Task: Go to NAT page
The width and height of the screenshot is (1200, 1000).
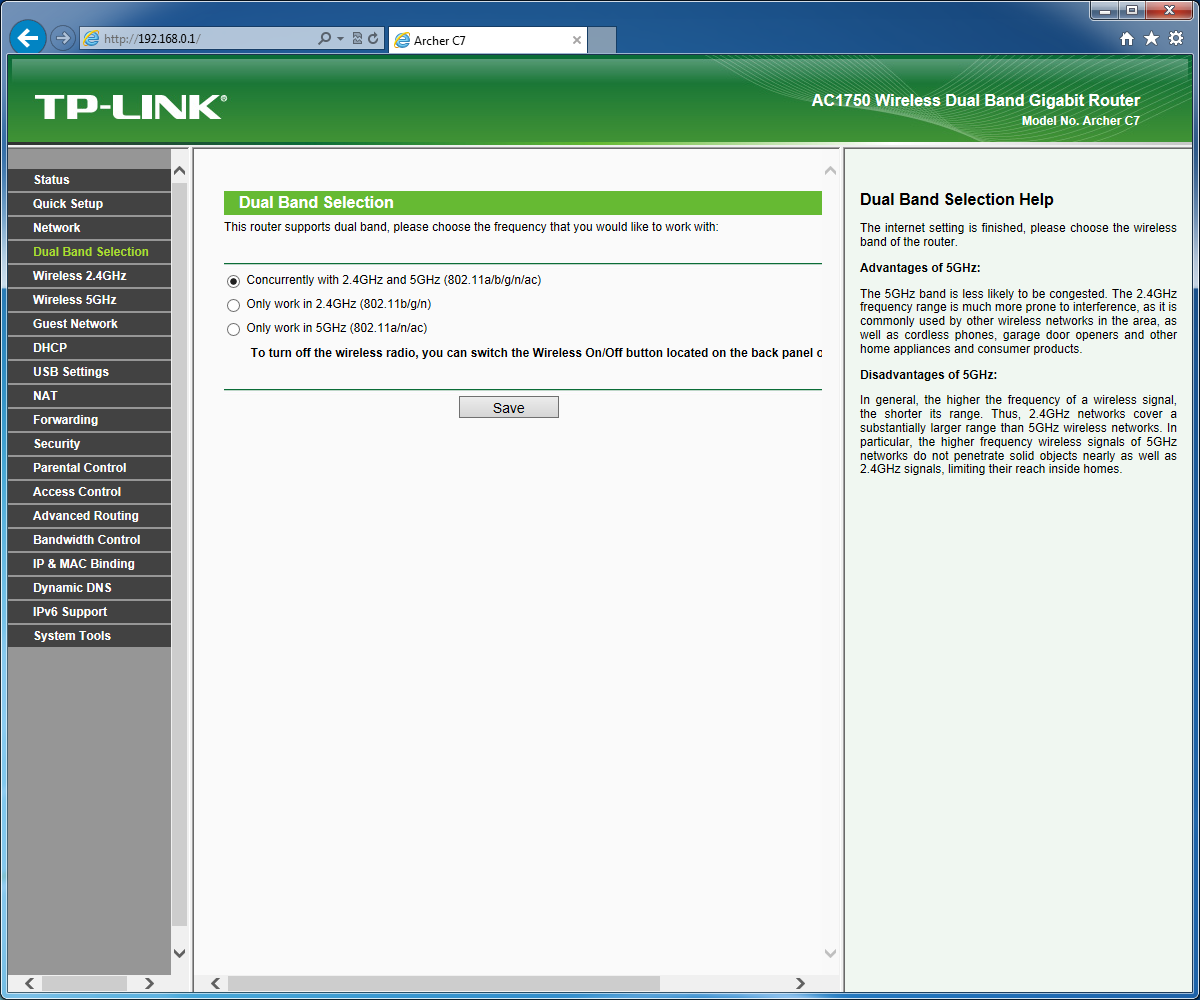Action: click(89, 396)
